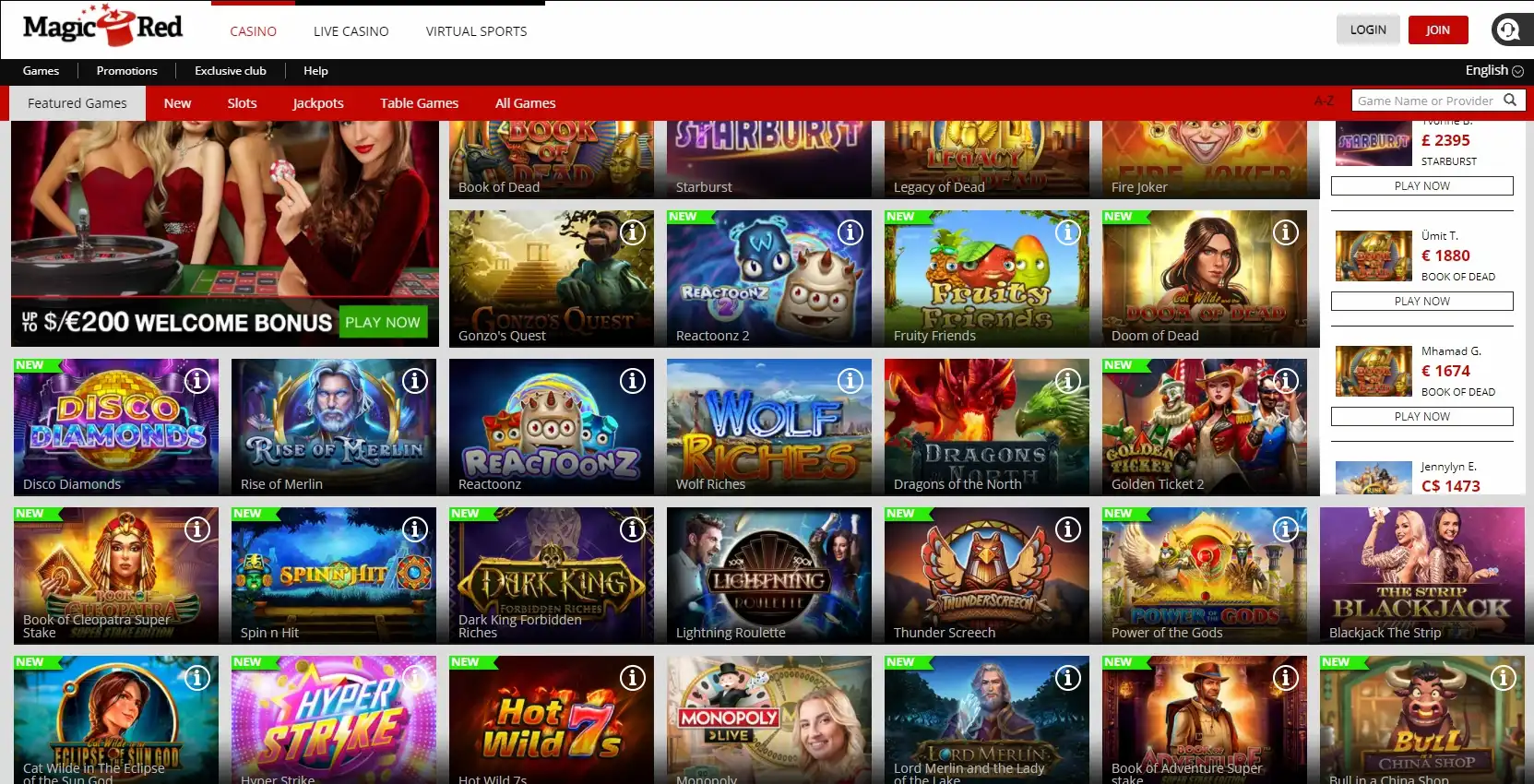This screenshot has width=1534, height=784.
Task: Click info icon on Fruity Friends game
Action: pos(1068,232)
